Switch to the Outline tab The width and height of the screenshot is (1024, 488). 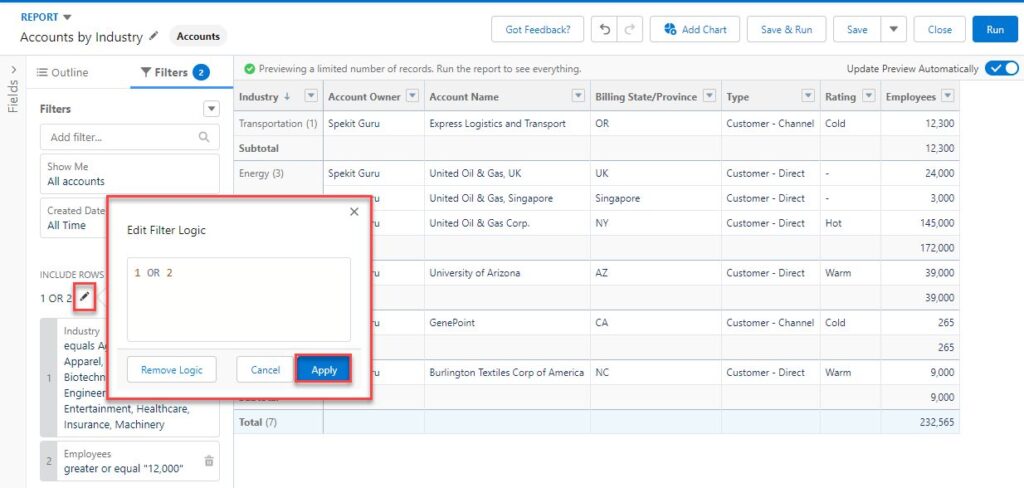pyautogui.click(x=62, y=73)
